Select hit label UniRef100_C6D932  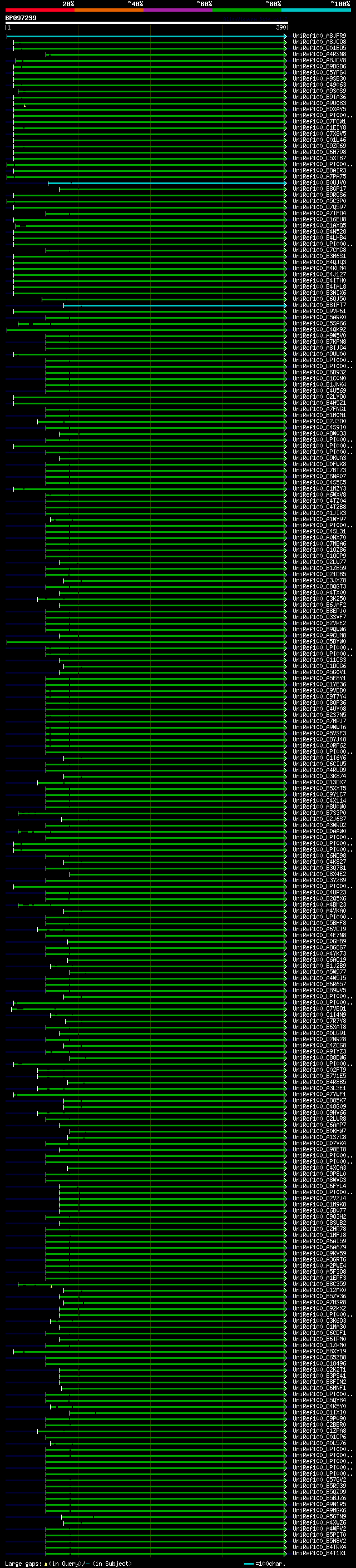(319, 373)
